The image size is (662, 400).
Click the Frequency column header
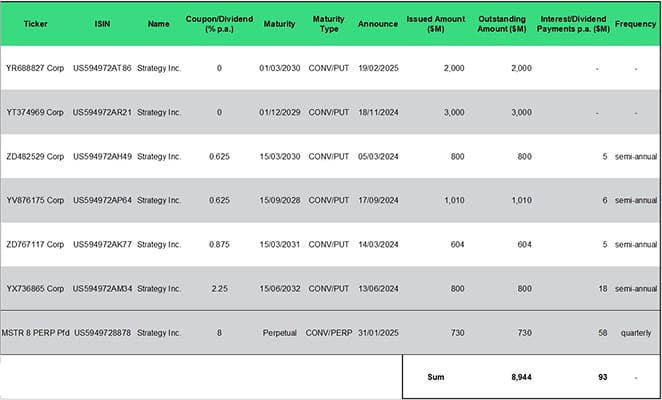pyautogui.click(x=635, y=24)
